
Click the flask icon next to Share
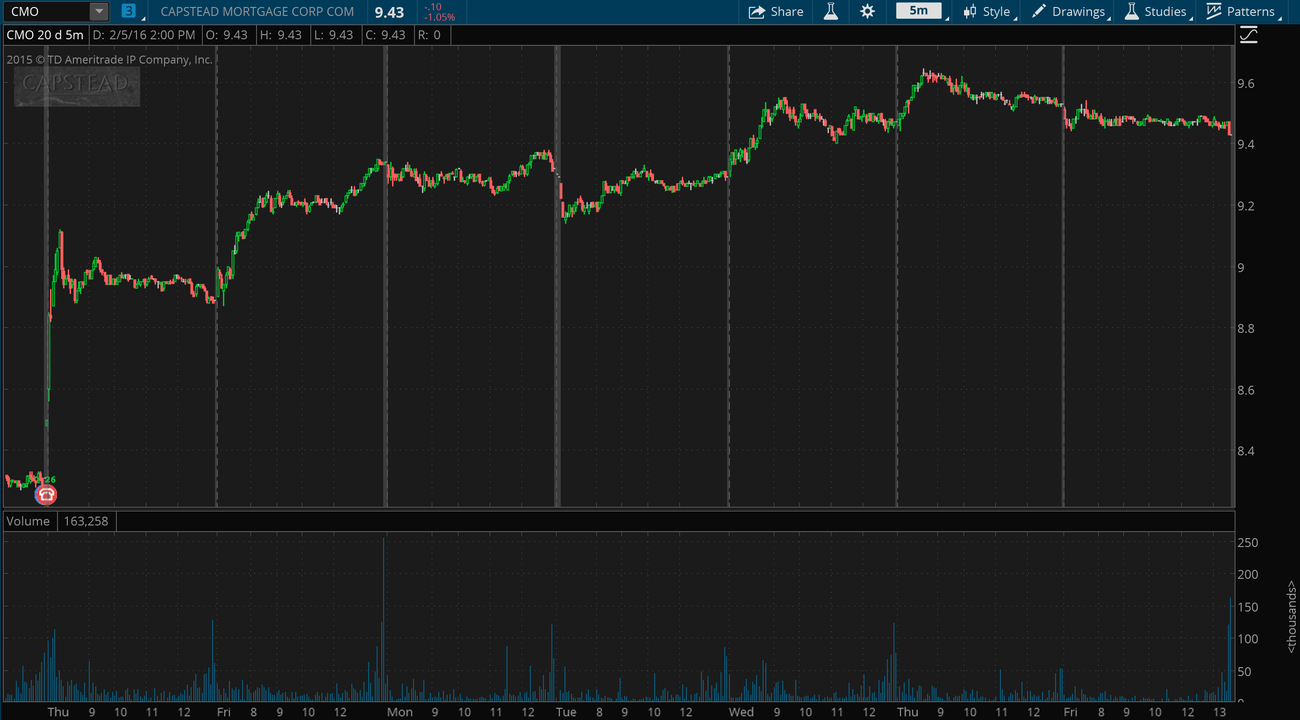click(x=830, y=12)
